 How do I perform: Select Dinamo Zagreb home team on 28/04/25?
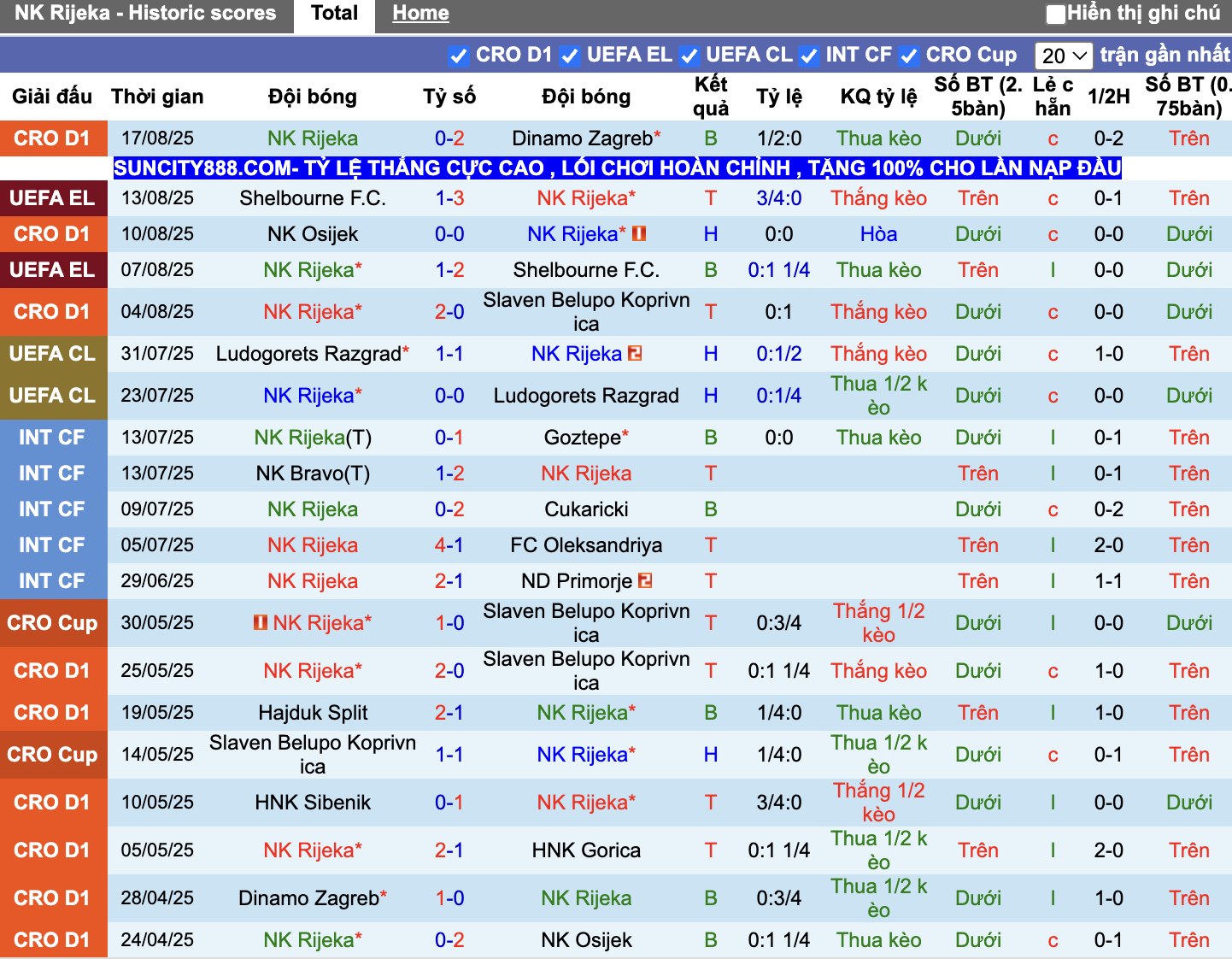[x=313, y=898]
